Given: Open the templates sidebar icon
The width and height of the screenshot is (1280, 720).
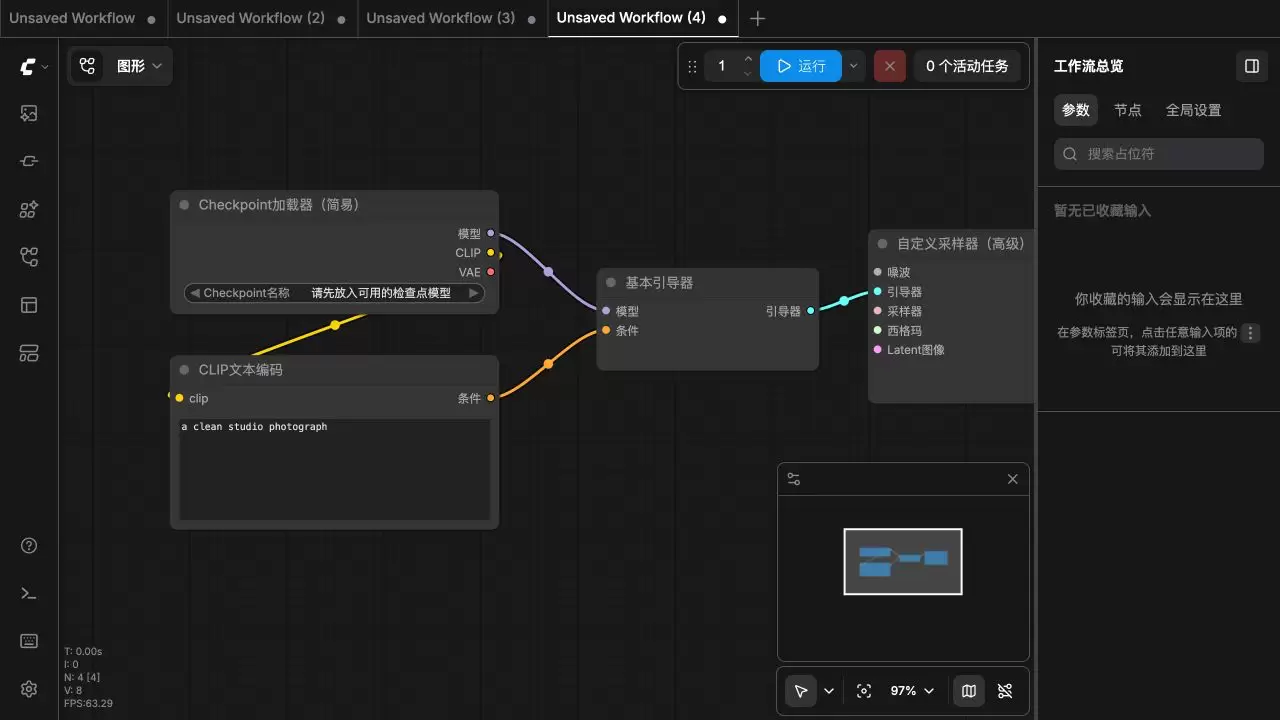Looking at the screenshot, I should (x=29, y=305).
